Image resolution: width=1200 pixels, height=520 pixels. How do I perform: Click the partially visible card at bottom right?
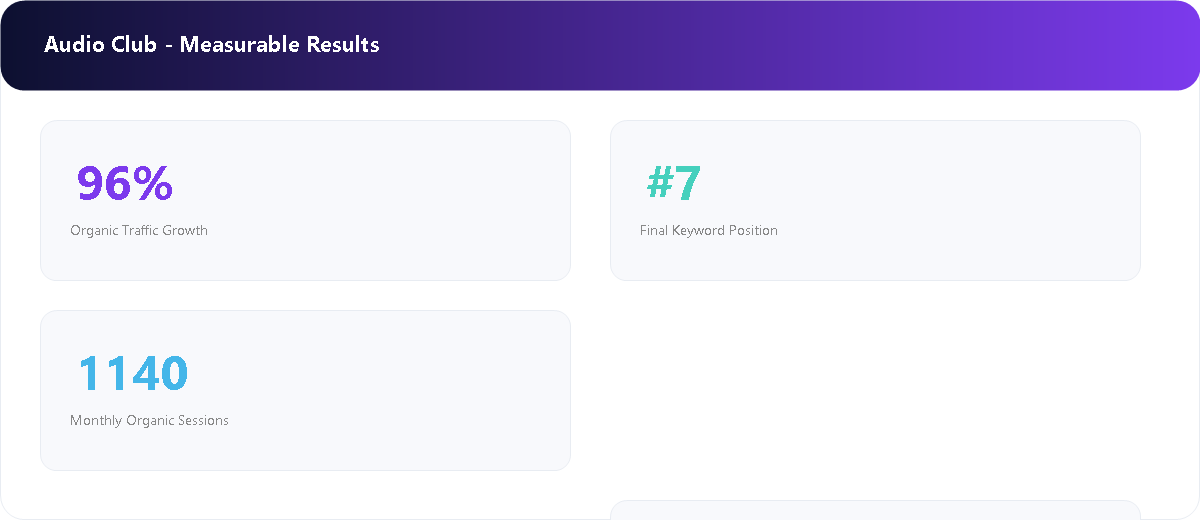[875, 510]
